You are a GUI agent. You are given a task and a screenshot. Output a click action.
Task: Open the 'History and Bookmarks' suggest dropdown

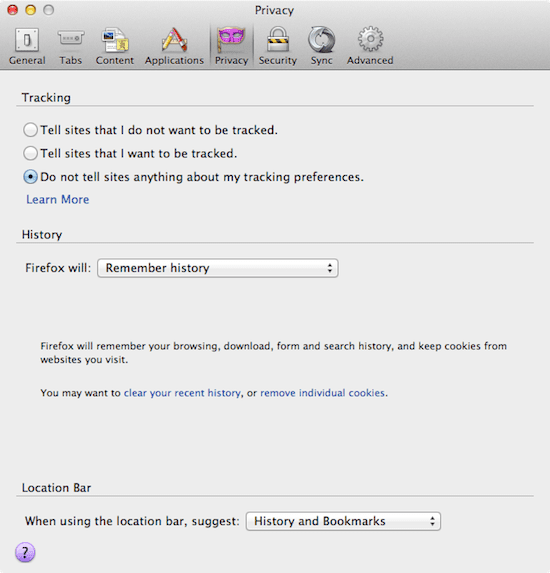click(x=343, y=521)
